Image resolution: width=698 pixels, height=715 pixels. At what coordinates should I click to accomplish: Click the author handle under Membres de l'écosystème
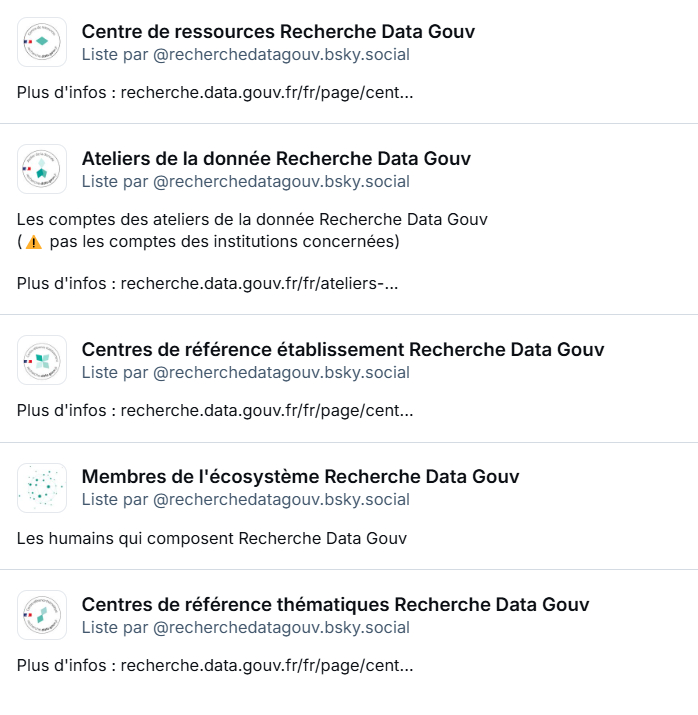(281, 500)
